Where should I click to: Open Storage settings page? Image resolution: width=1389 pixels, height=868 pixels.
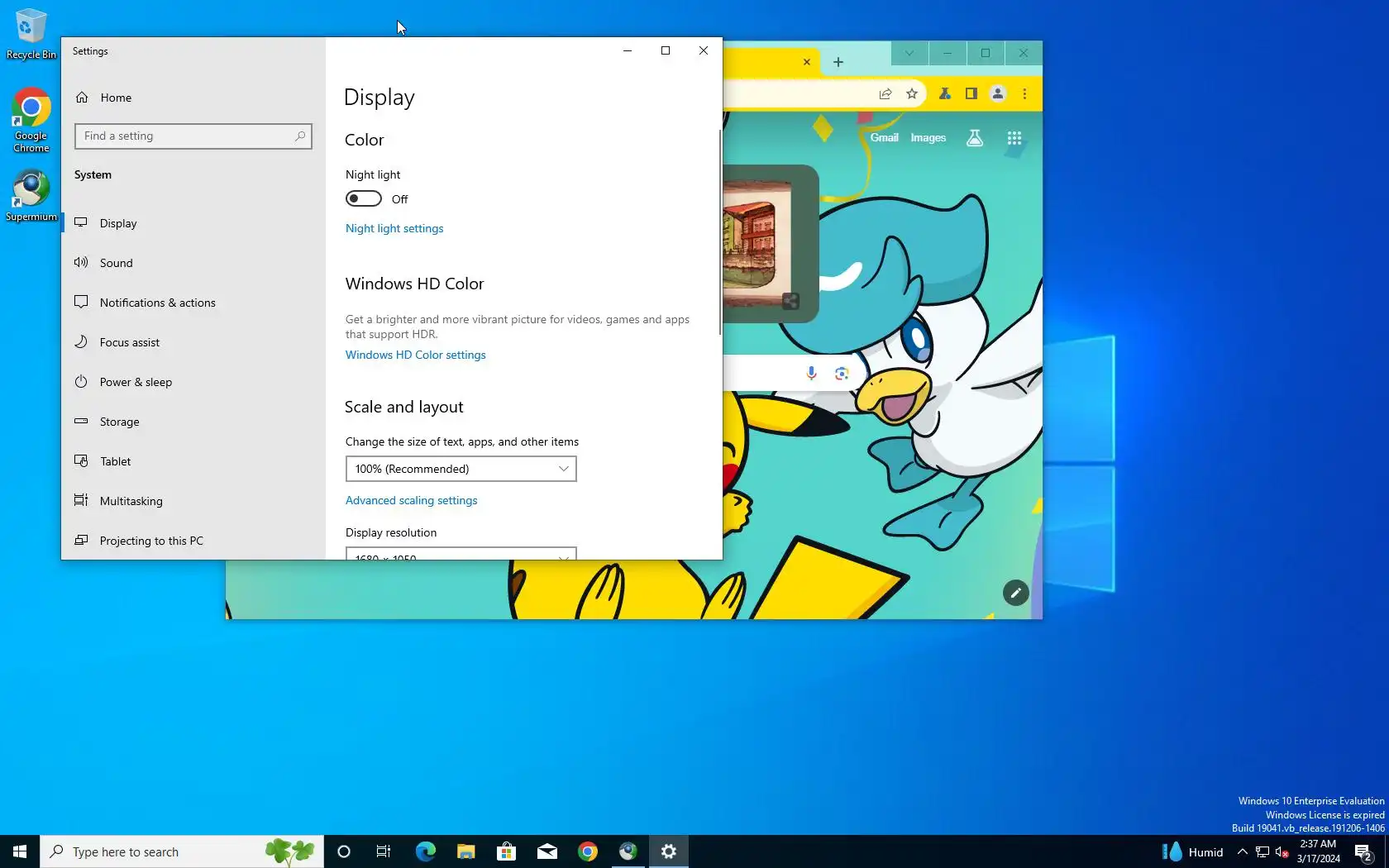tap(193, 422)
